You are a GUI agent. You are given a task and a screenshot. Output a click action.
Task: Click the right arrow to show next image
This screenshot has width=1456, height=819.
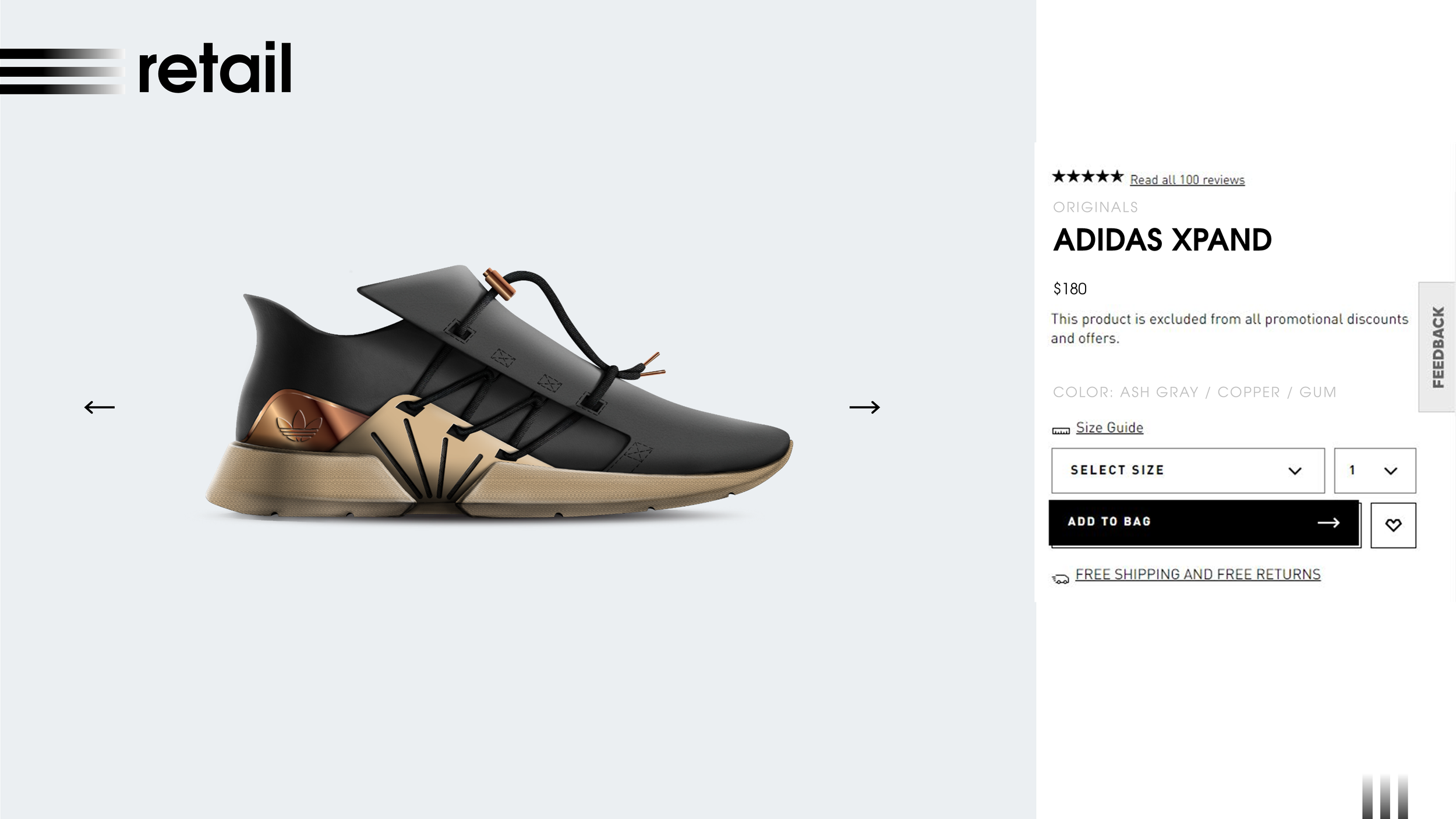[864, 407]
